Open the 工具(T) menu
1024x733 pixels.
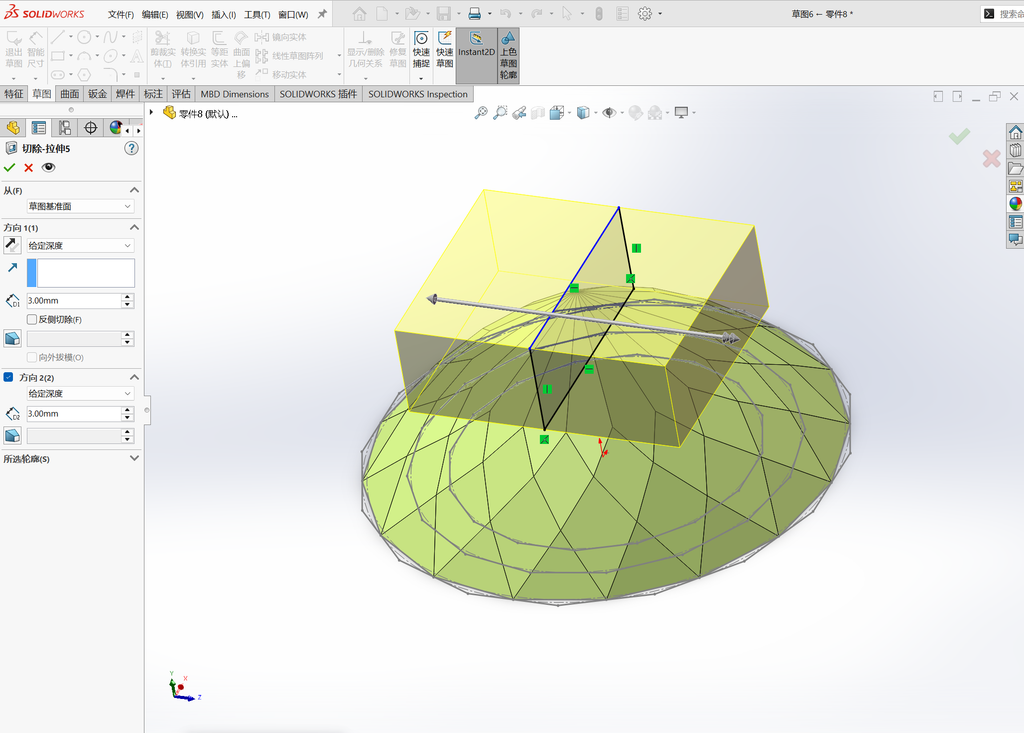tap(257, 14)
